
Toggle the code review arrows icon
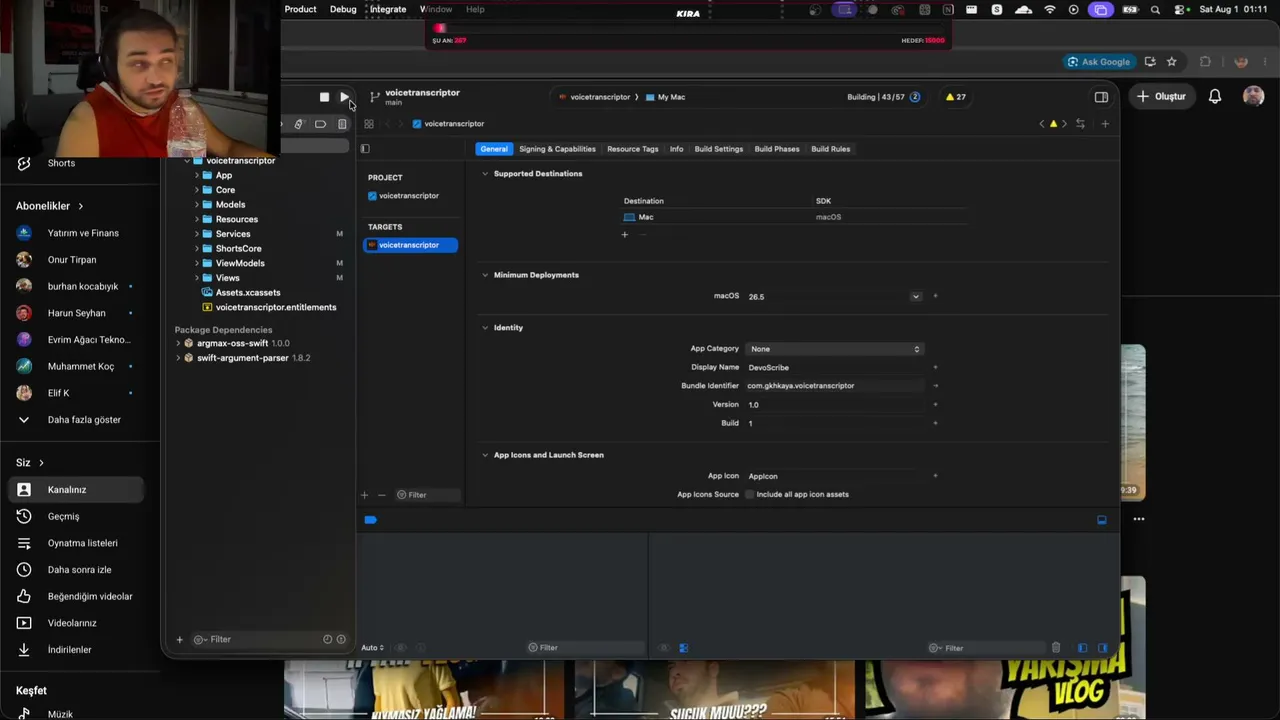coord(1080,124)
